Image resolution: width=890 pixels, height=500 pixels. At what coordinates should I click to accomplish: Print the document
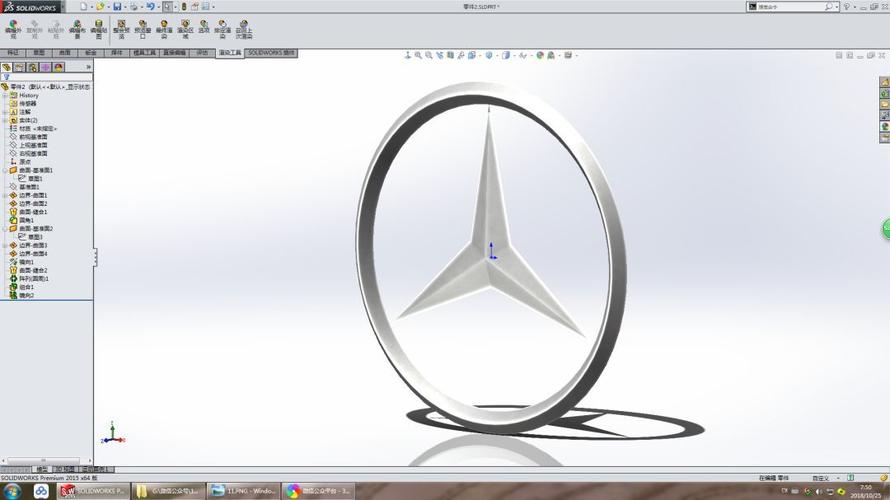coord(134,7)
